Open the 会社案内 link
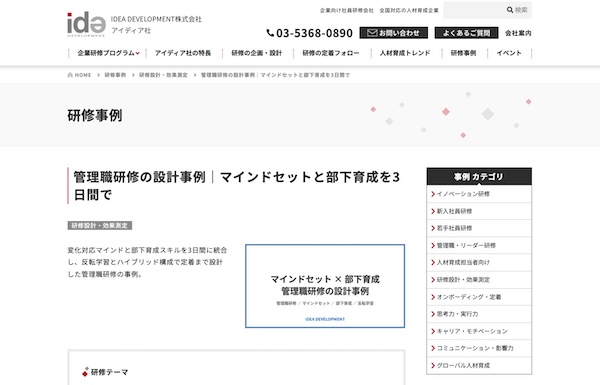The height and width of the screenshot is (385, 600). click(518, 33)
